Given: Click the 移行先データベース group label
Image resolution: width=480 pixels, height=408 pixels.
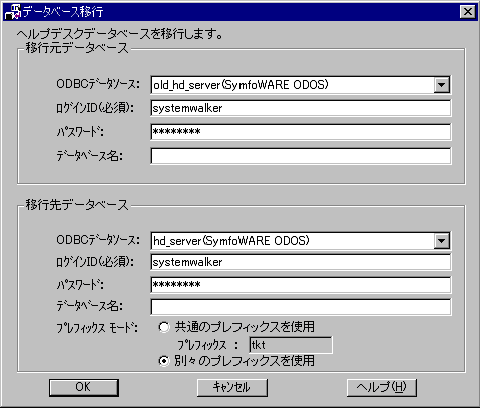Looking at the screenshot, I should [77, 205].
